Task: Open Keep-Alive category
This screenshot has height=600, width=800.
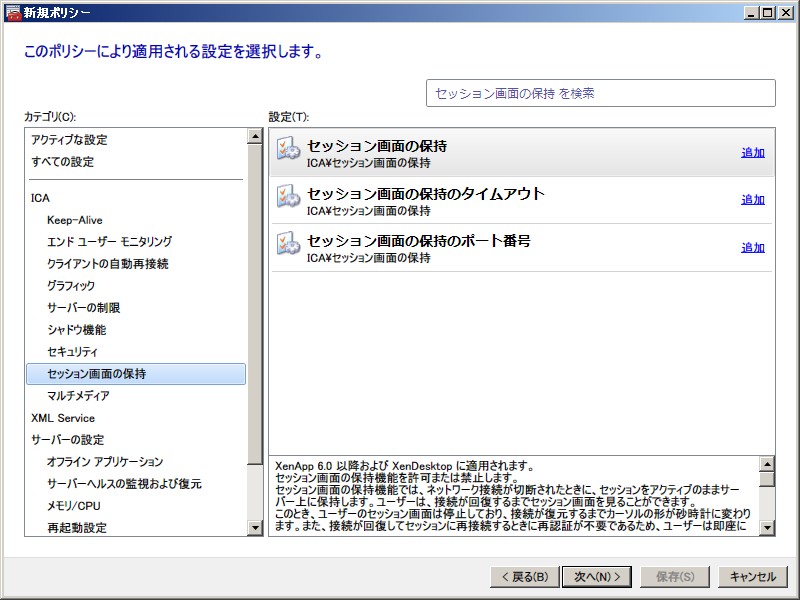Action: pos(74,220)
